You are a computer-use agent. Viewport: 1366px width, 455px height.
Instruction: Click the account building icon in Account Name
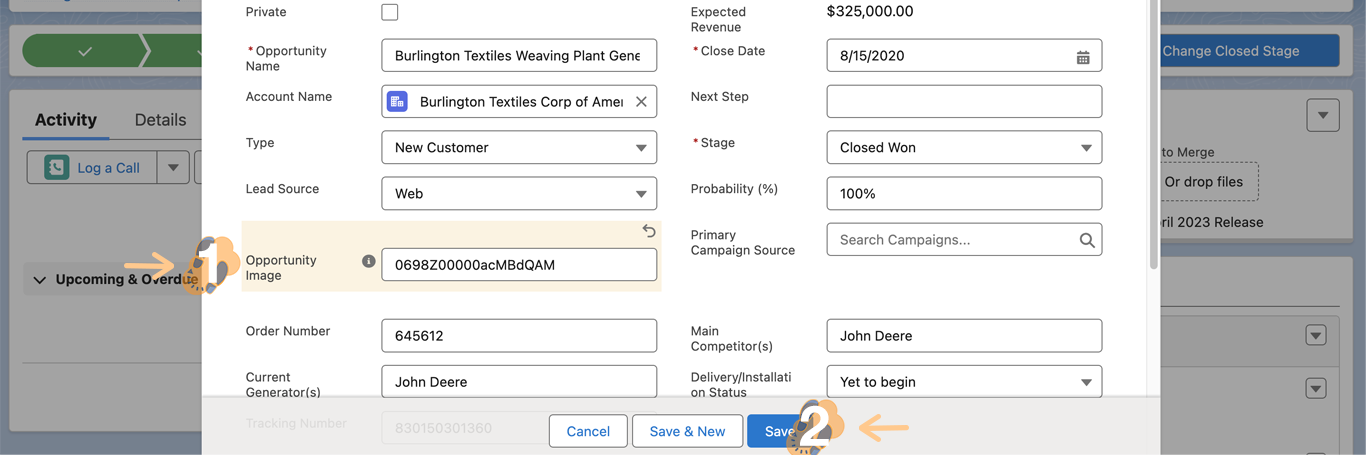(x=398, y=102)
